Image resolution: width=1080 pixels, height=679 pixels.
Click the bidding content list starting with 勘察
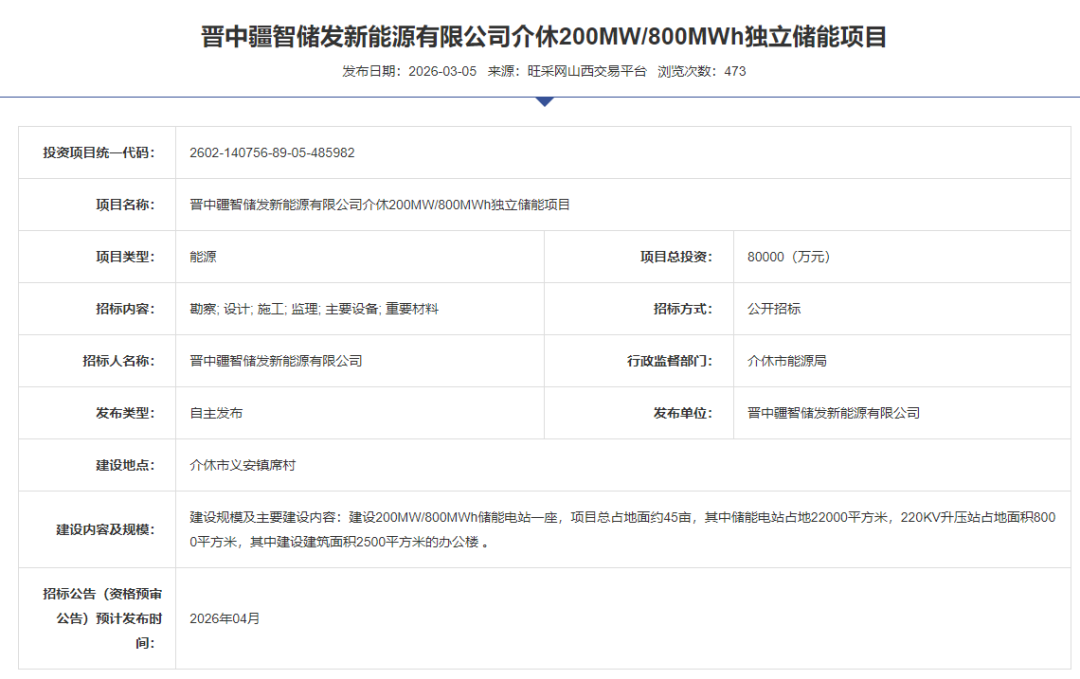coord(314,309)
